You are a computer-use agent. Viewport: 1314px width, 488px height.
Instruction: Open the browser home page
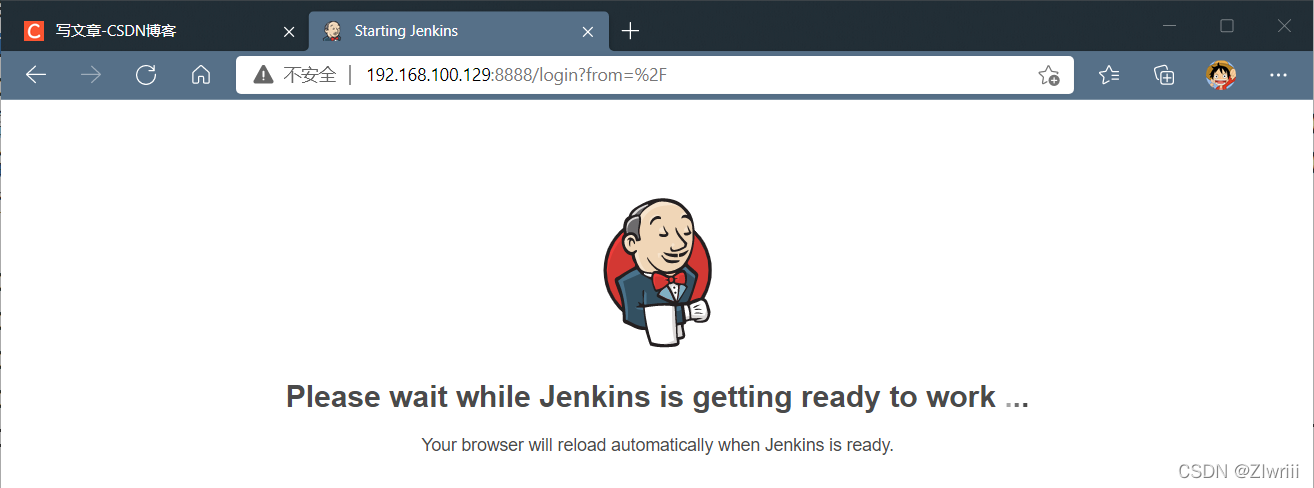pyautogui.click(x=201, y=75)
